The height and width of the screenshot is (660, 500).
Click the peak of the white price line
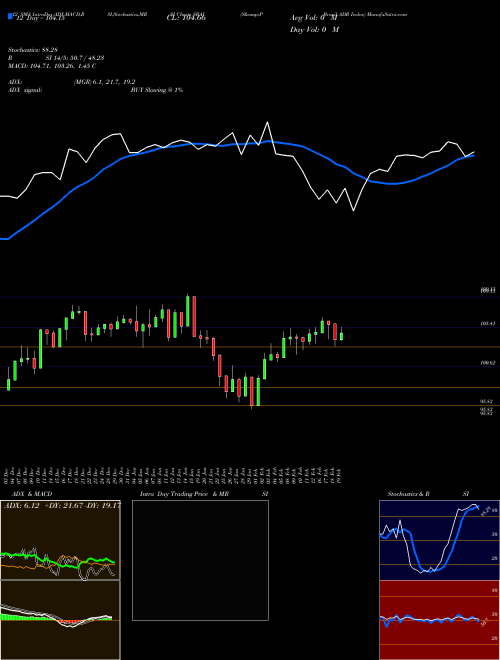click(267, 122)
